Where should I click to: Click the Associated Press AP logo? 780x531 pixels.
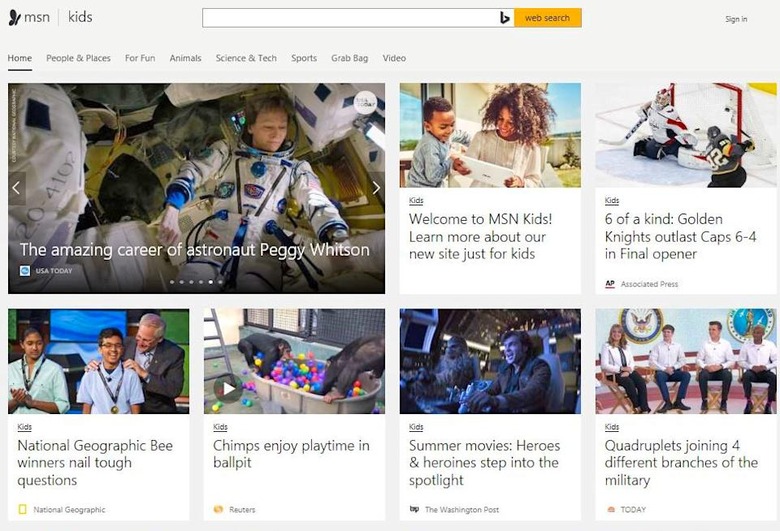coord(610,284)
